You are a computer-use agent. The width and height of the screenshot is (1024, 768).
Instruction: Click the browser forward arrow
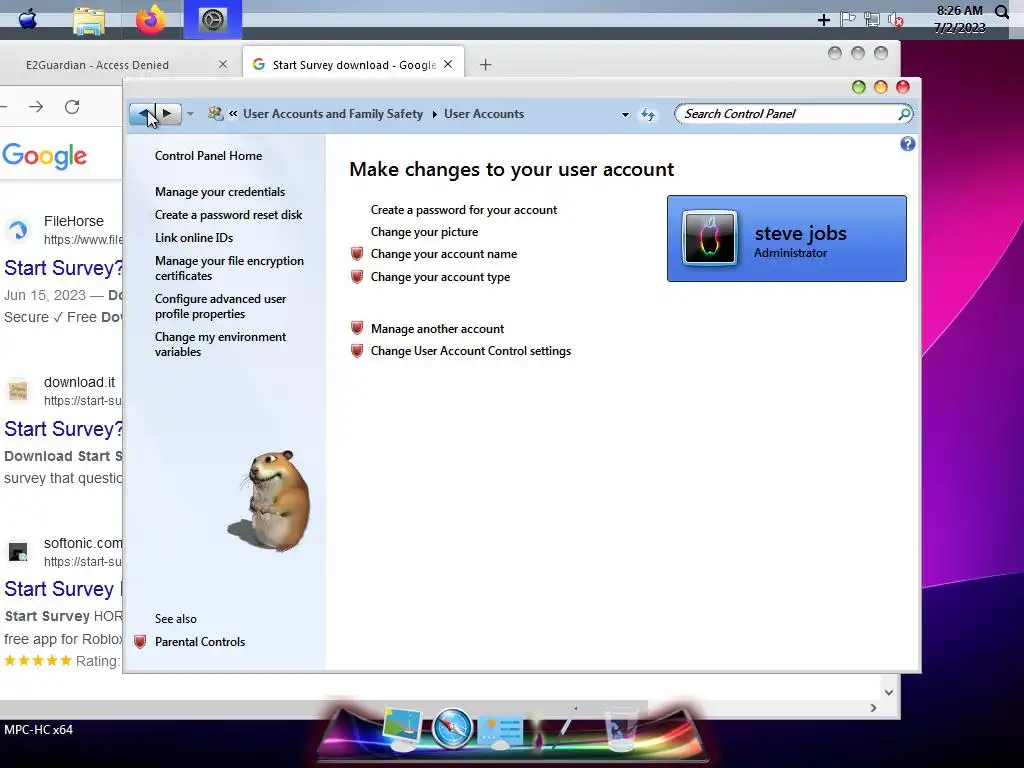[36, 107]
